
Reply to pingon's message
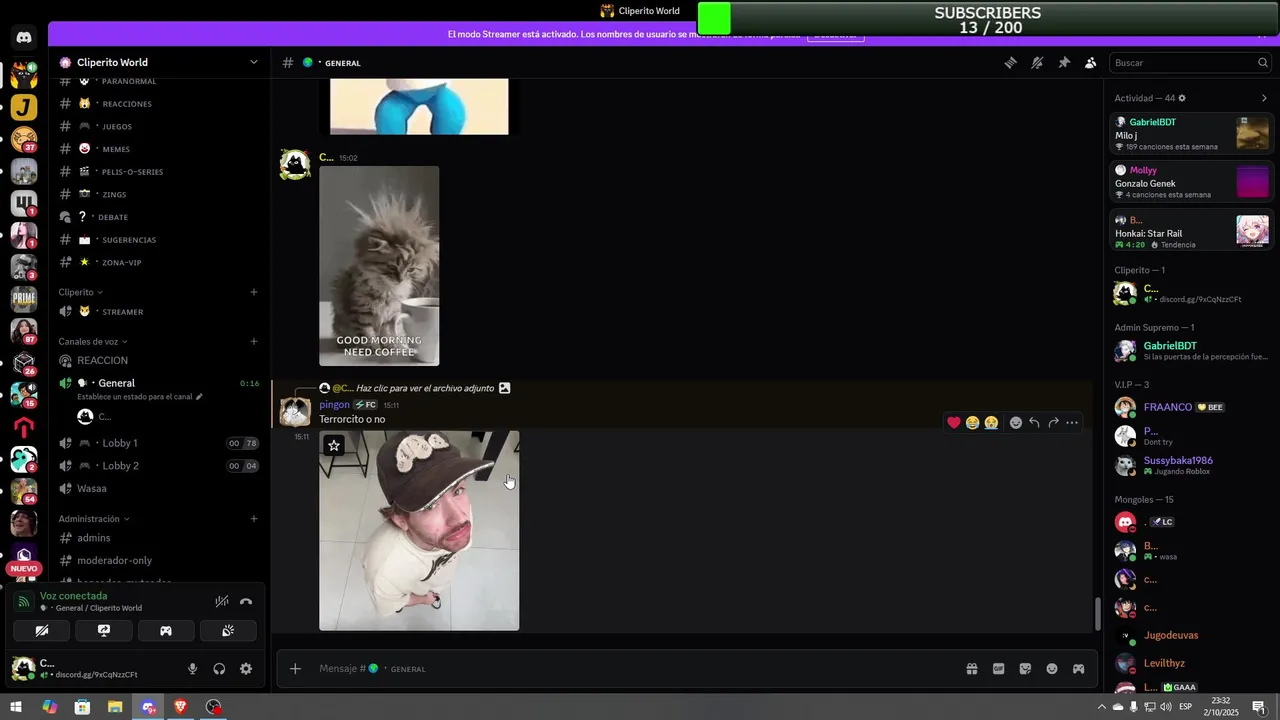click(x=1034, y=422)
